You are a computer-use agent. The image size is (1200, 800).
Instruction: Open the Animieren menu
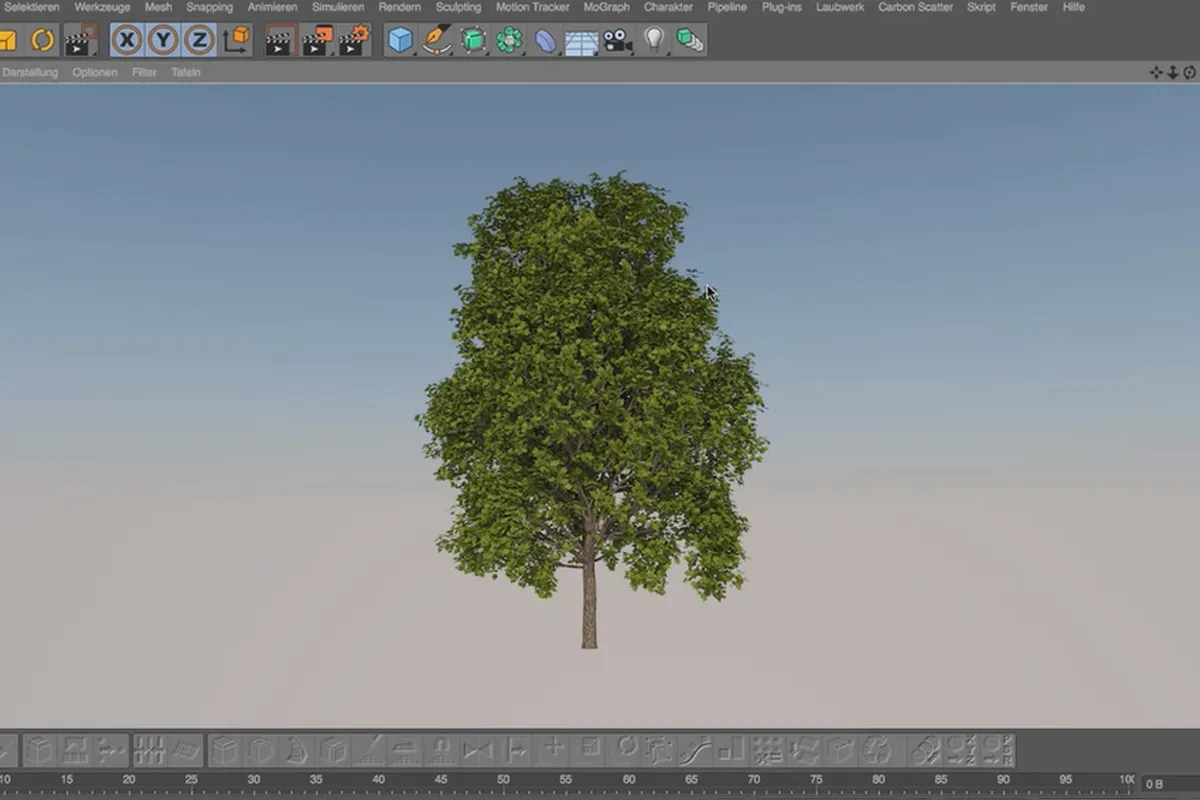(272, 7)
